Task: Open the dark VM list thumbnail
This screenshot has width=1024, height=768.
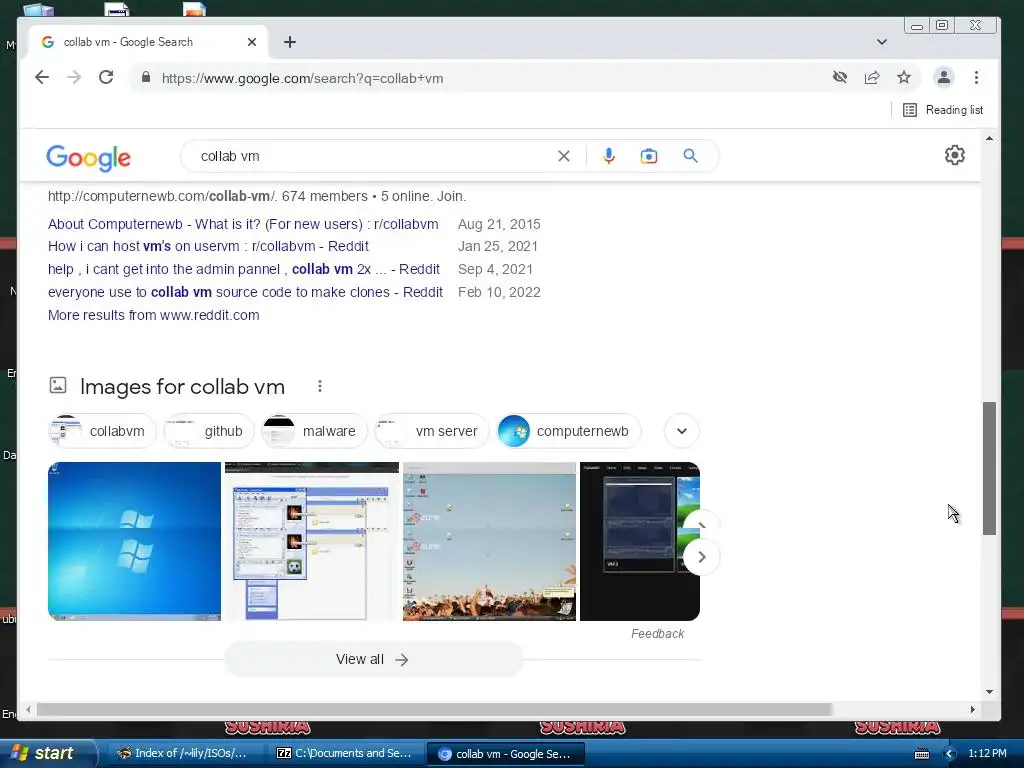Action: click(639, 541)
